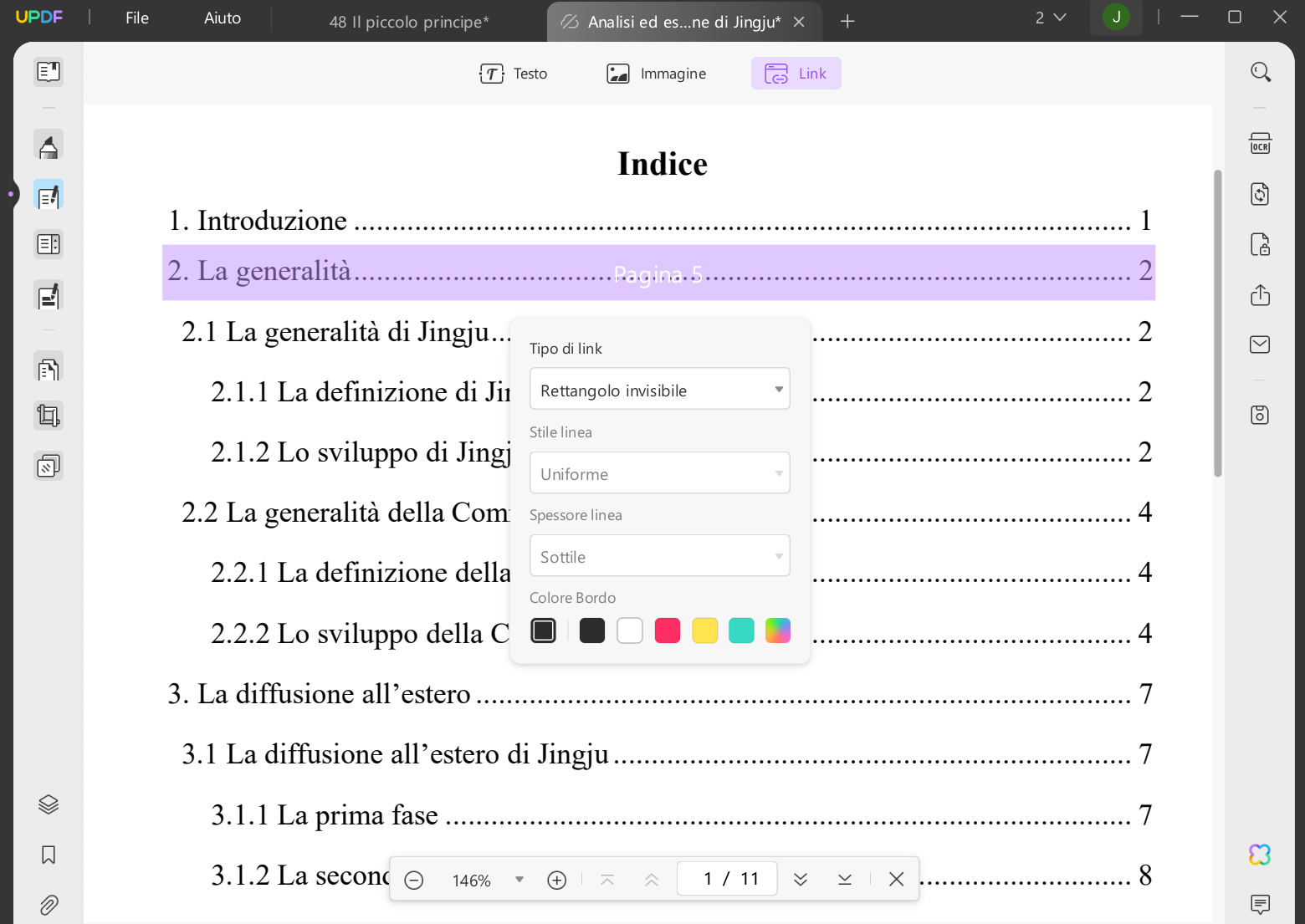Viewport: 1305px width, 924px height.
Task: Open the Crop Pages tool
Action: click(49, 416)
